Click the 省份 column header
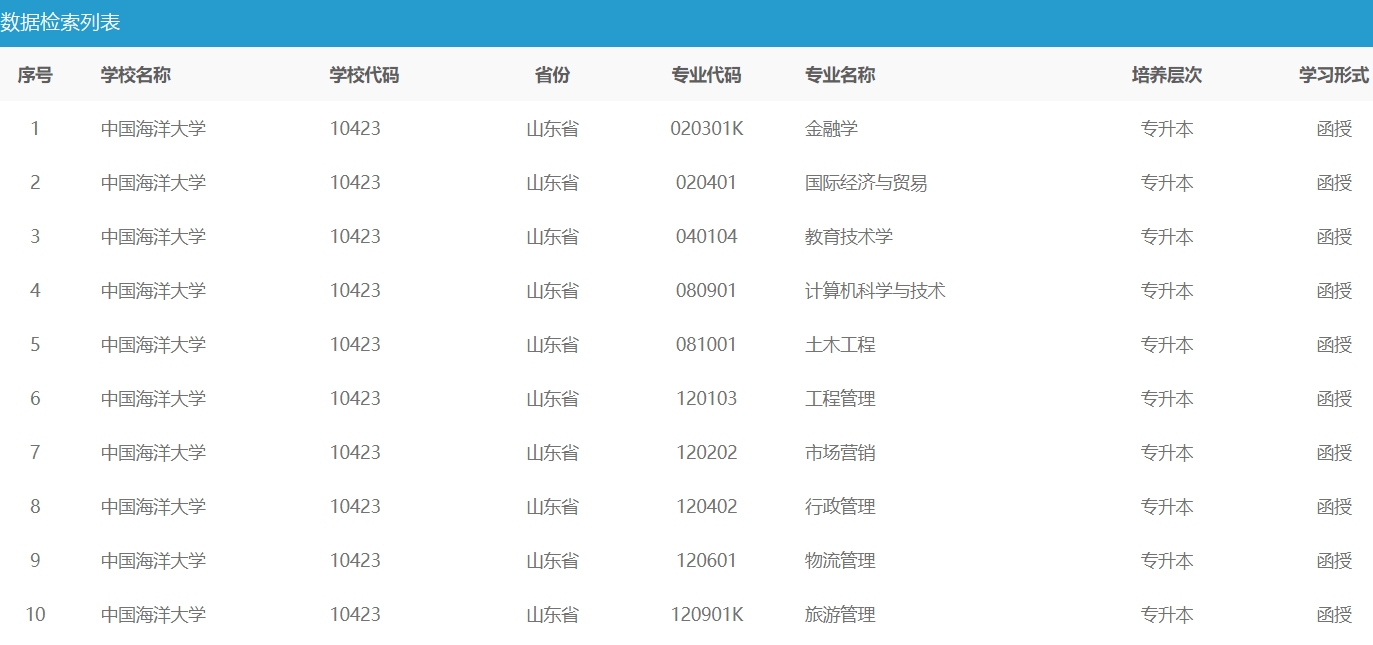The image size is (1373, 645). pos(553,75)
